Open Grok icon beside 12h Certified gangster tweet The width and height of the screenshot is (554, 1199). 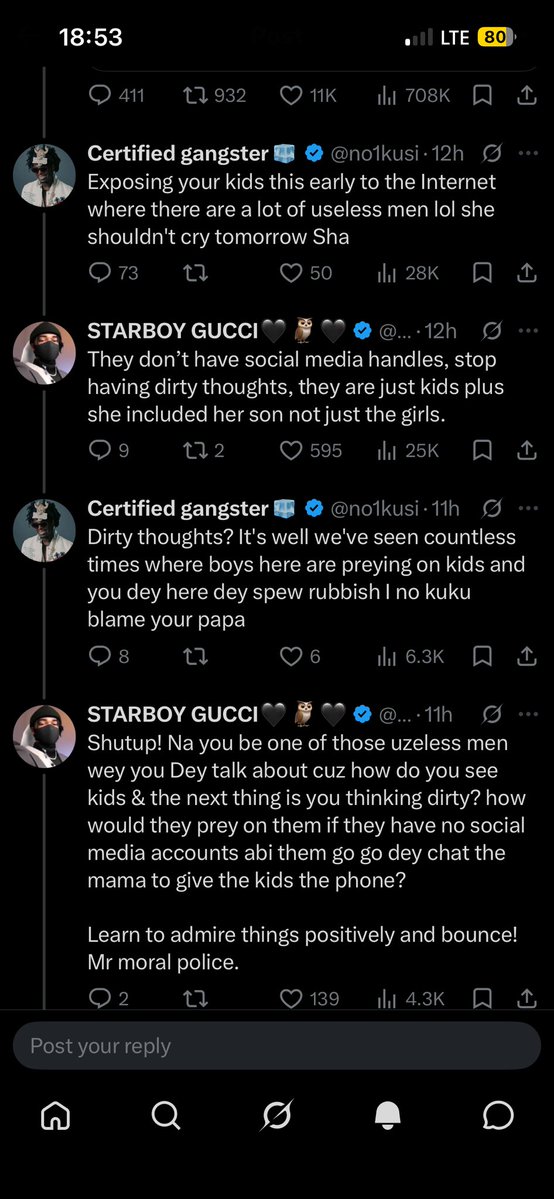click(493, 153)
